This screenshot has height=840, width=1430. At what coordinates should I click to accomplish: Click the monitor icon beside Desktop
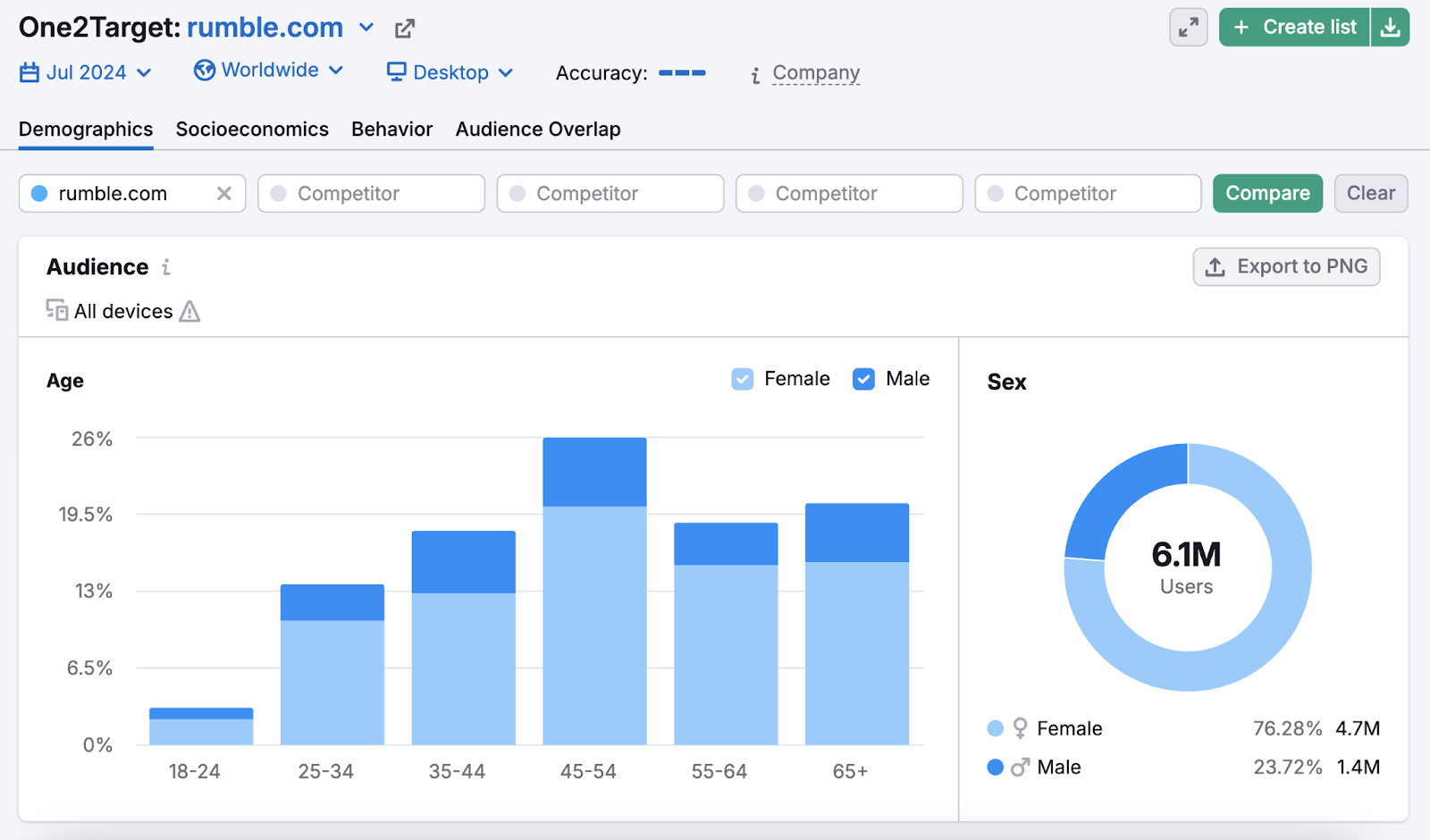[x=397, y=71]
